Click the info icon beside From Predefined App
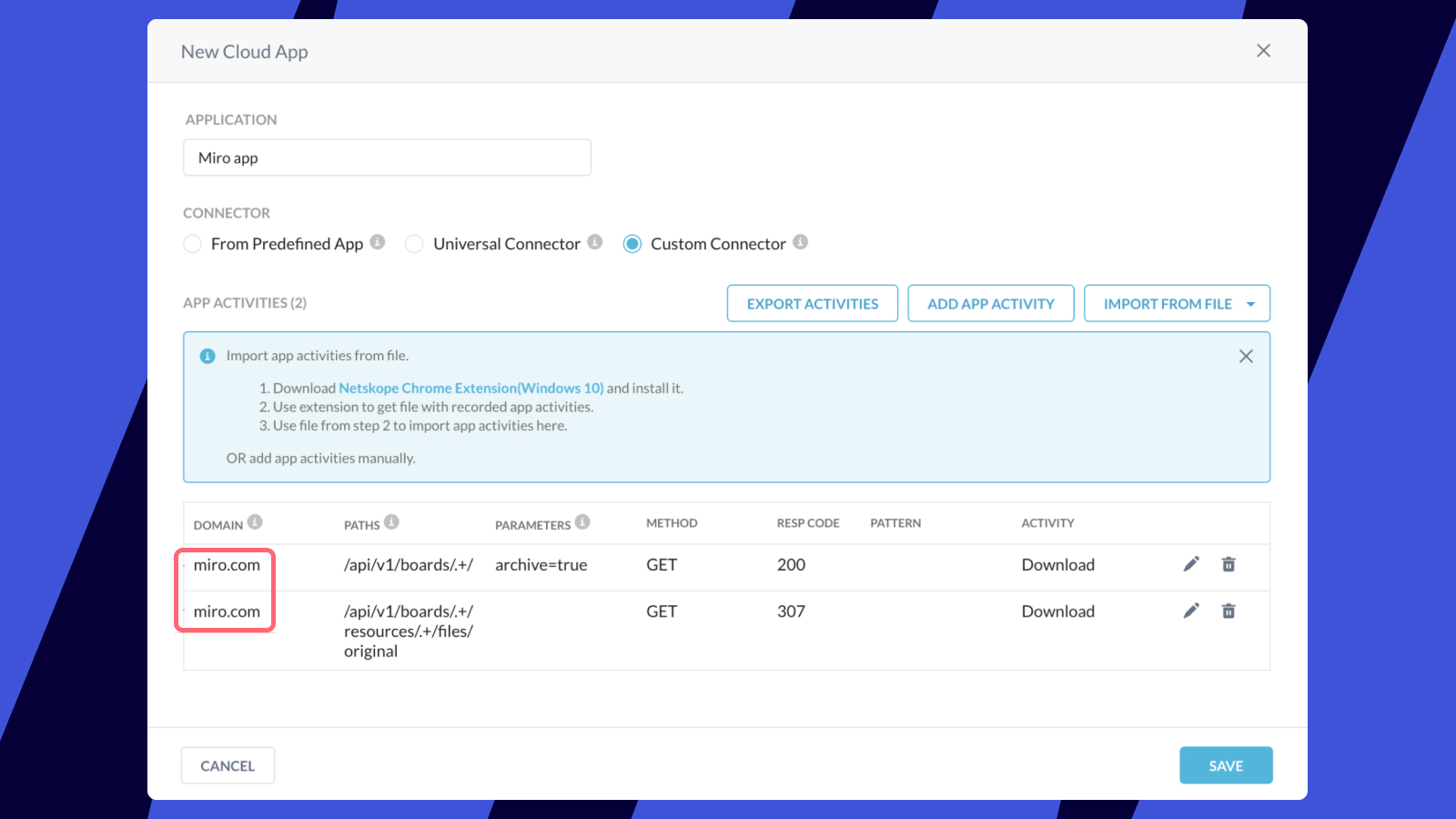1456x819 pixels. point(378,242)
